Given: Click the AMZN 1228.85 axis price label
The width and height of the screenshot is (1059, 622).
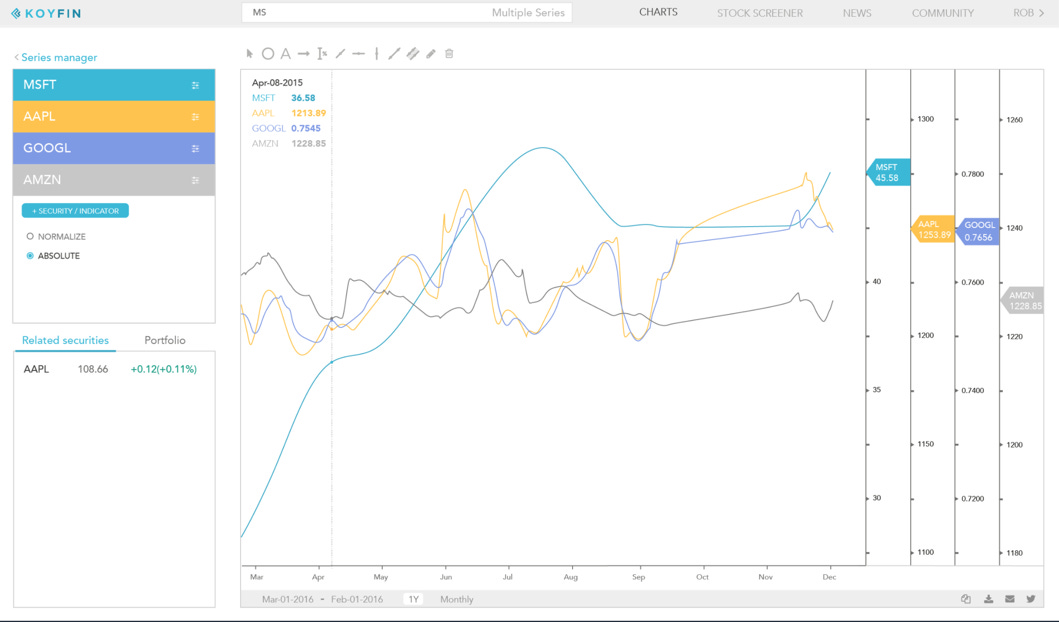Looking at the screenshot, I should pyautogui.click(x=1021, y=301).
